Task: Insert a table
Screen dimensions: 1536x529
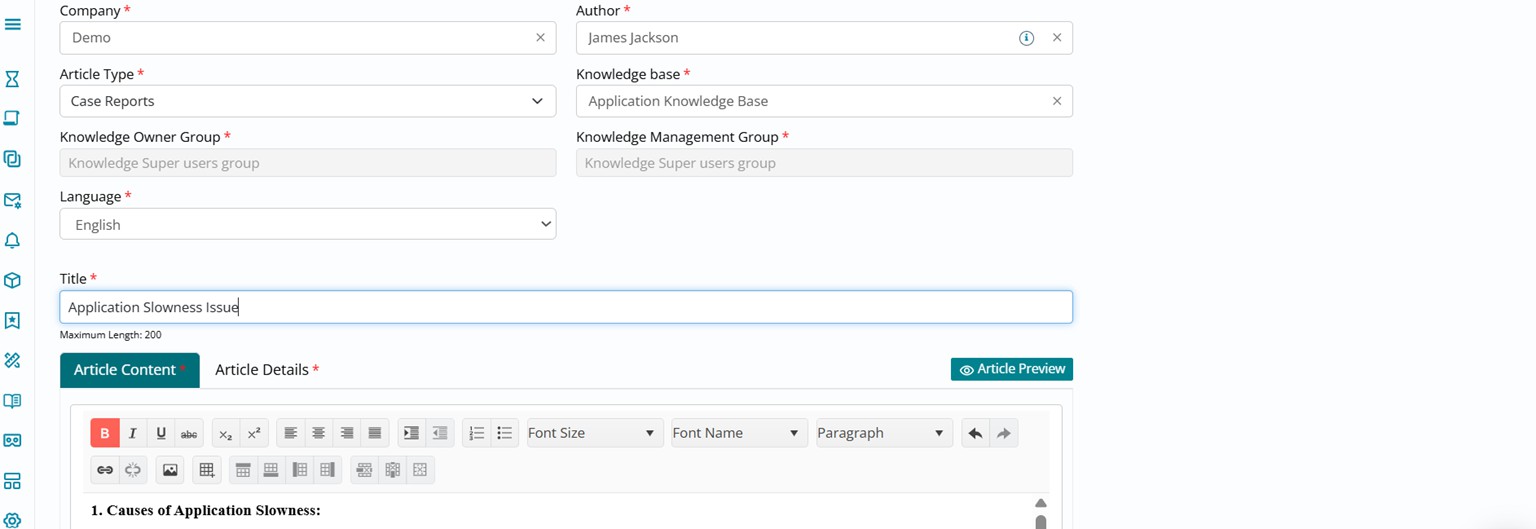Action: [x=207, y=470]
